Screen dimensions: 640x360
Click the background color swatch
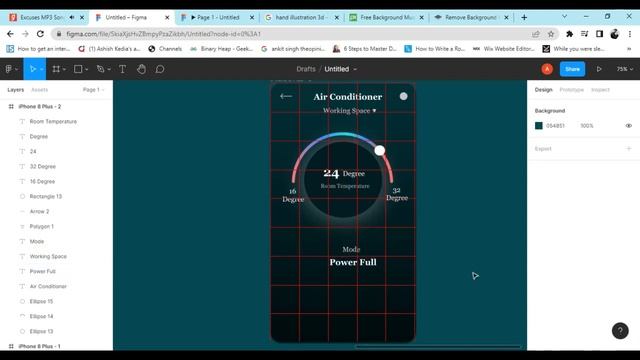tap(539, 126)
